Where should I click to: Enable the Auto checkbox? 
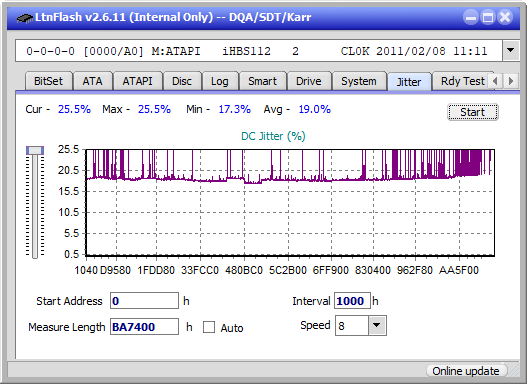[x=209, y=327]
